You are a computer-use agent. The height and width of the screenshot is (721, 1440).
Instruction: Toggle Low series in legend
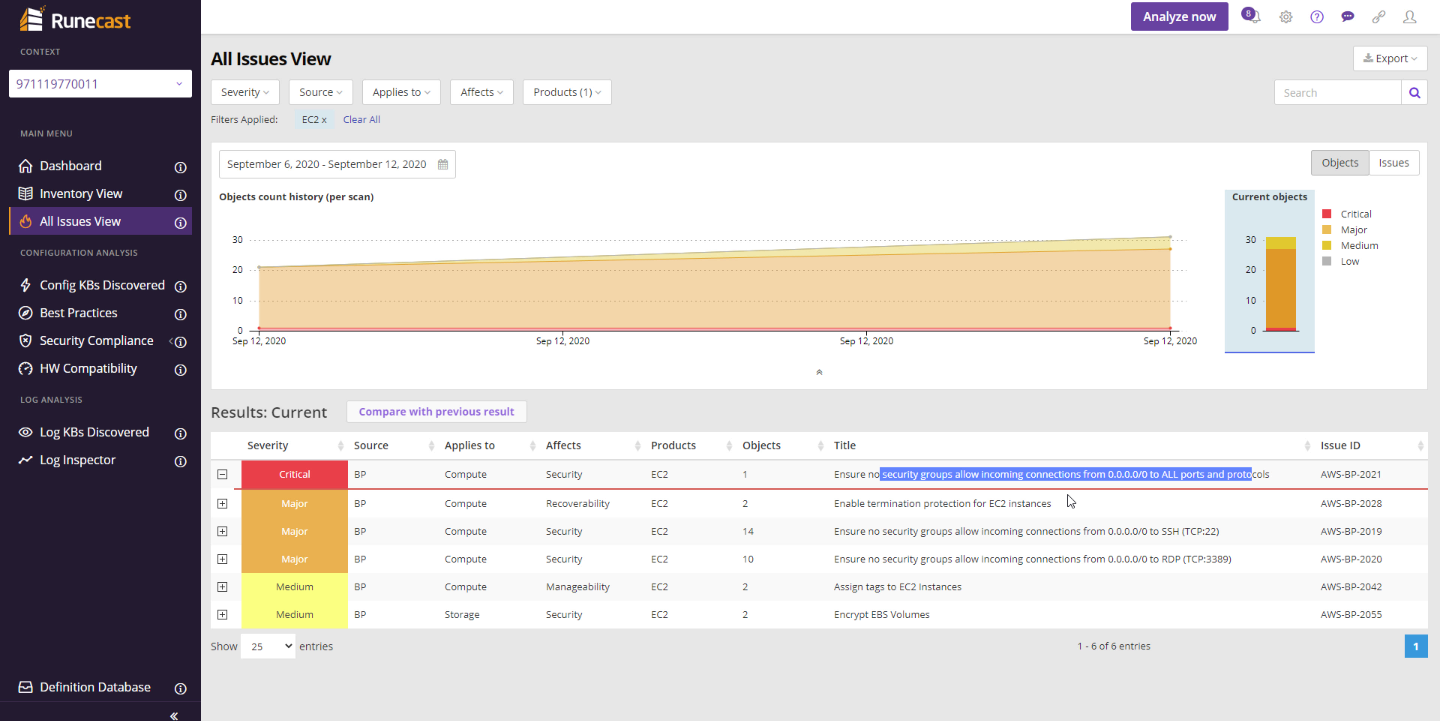pyautogui.click(x=1341, y=262)
